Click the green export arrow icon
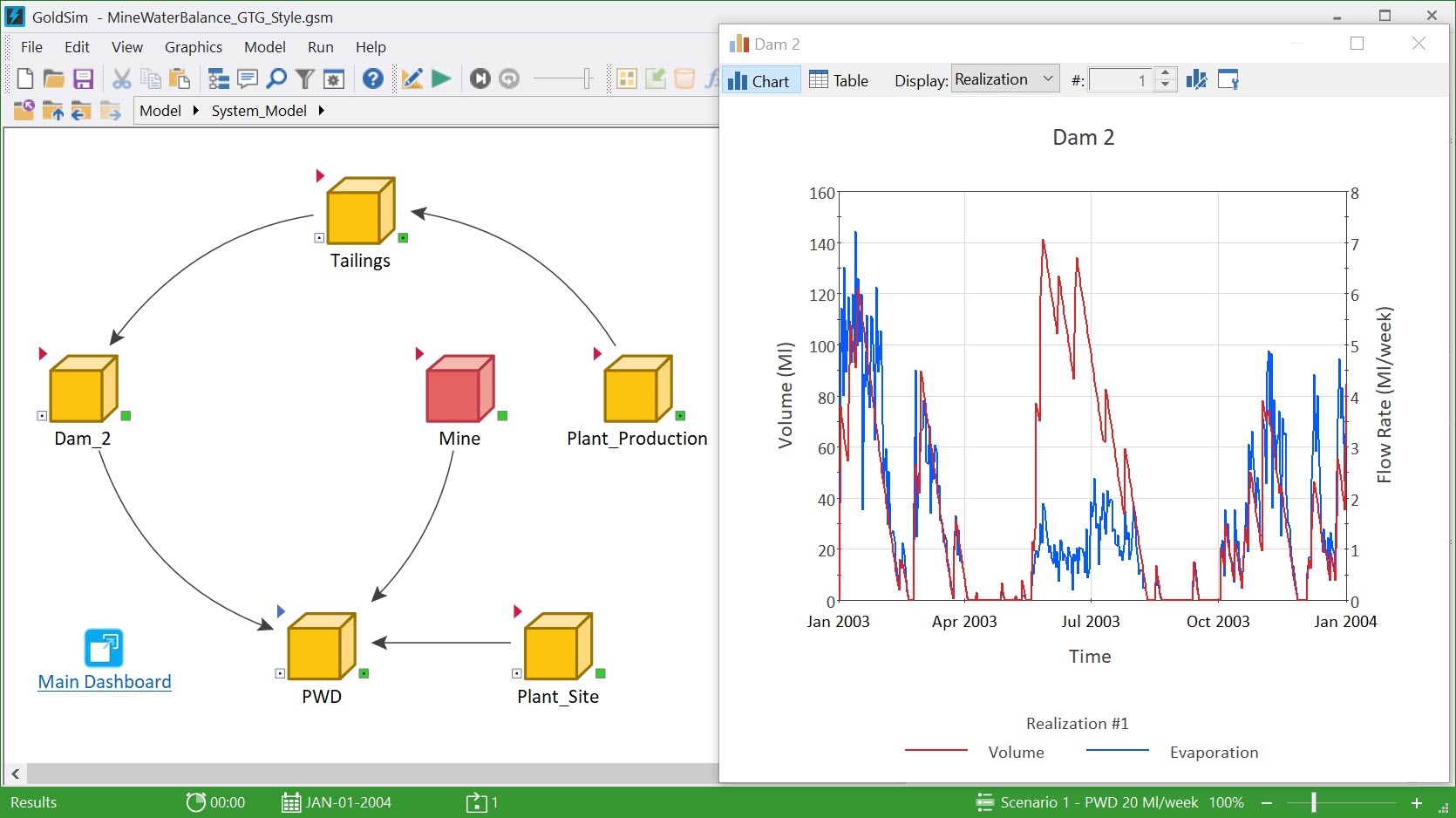This screenshot has width=1456, height=818. click(656, 79)
